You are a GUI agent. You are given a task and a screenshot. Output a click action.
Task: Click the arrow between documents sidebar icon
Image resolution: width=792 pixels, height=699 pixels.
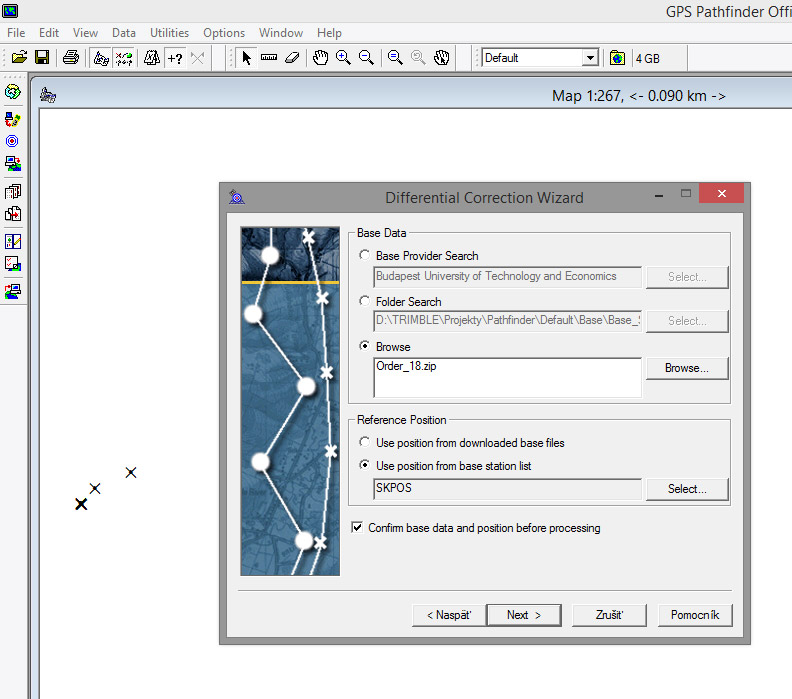pos(13,214)
